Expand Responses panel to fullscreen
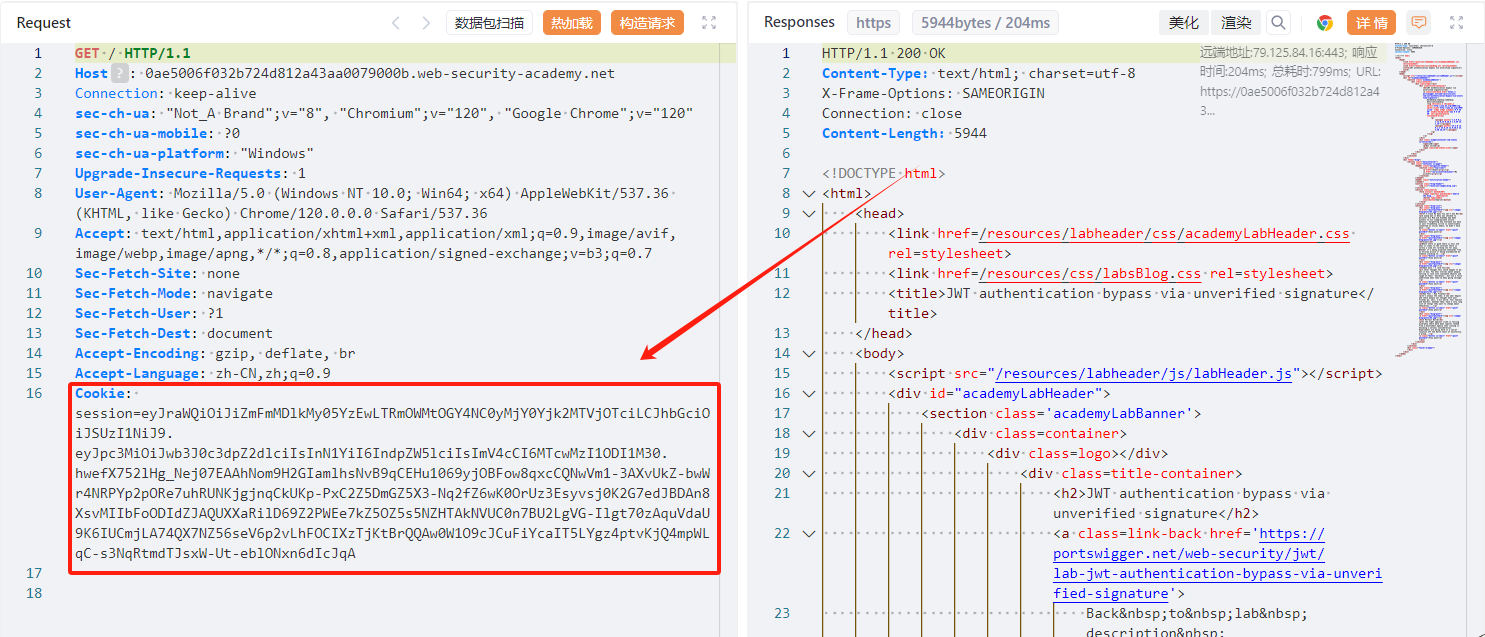Image resolution: width=1485 pixels, height=637 pixels. (1456, 23)
